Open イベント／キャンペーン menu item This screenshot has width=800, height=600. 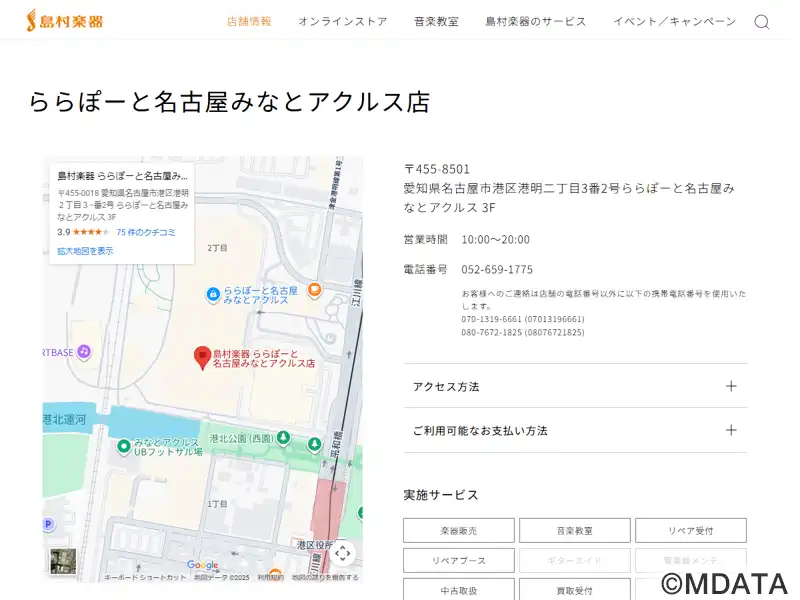pos(674,21)
